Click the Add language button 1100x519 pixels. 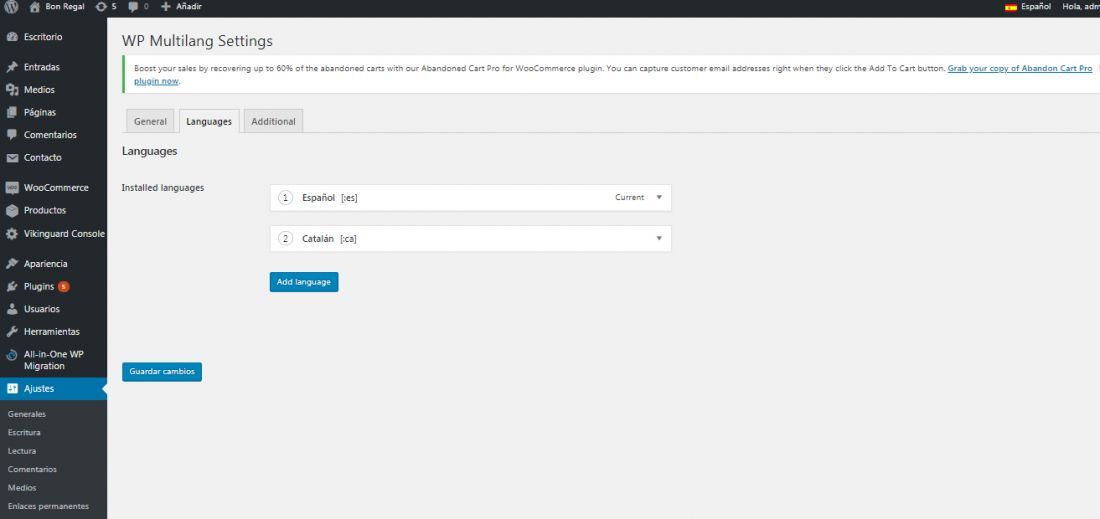tap(304, 282)
